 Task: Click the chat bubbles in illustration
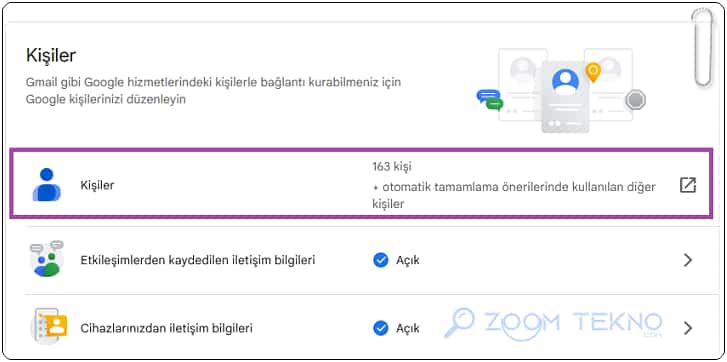(490, 100)
